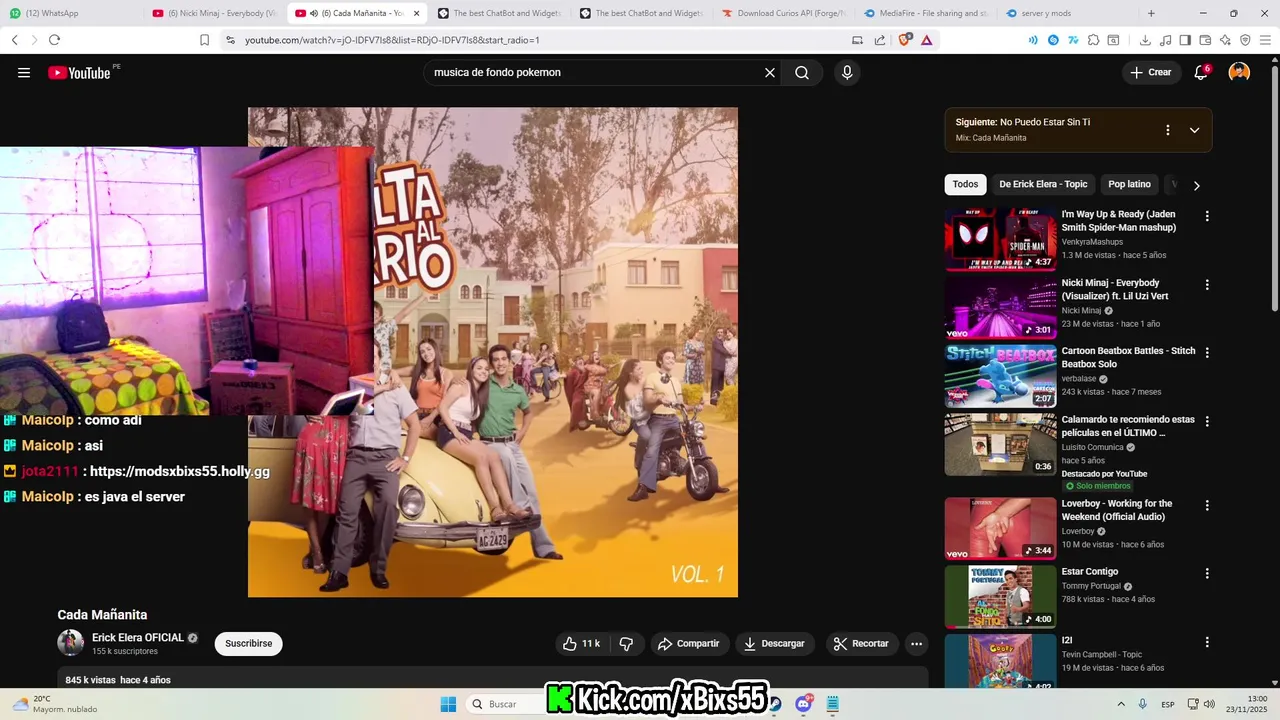Share this page from address bar
Viewport: 1280px width, 720px height.
coord(880,40)
